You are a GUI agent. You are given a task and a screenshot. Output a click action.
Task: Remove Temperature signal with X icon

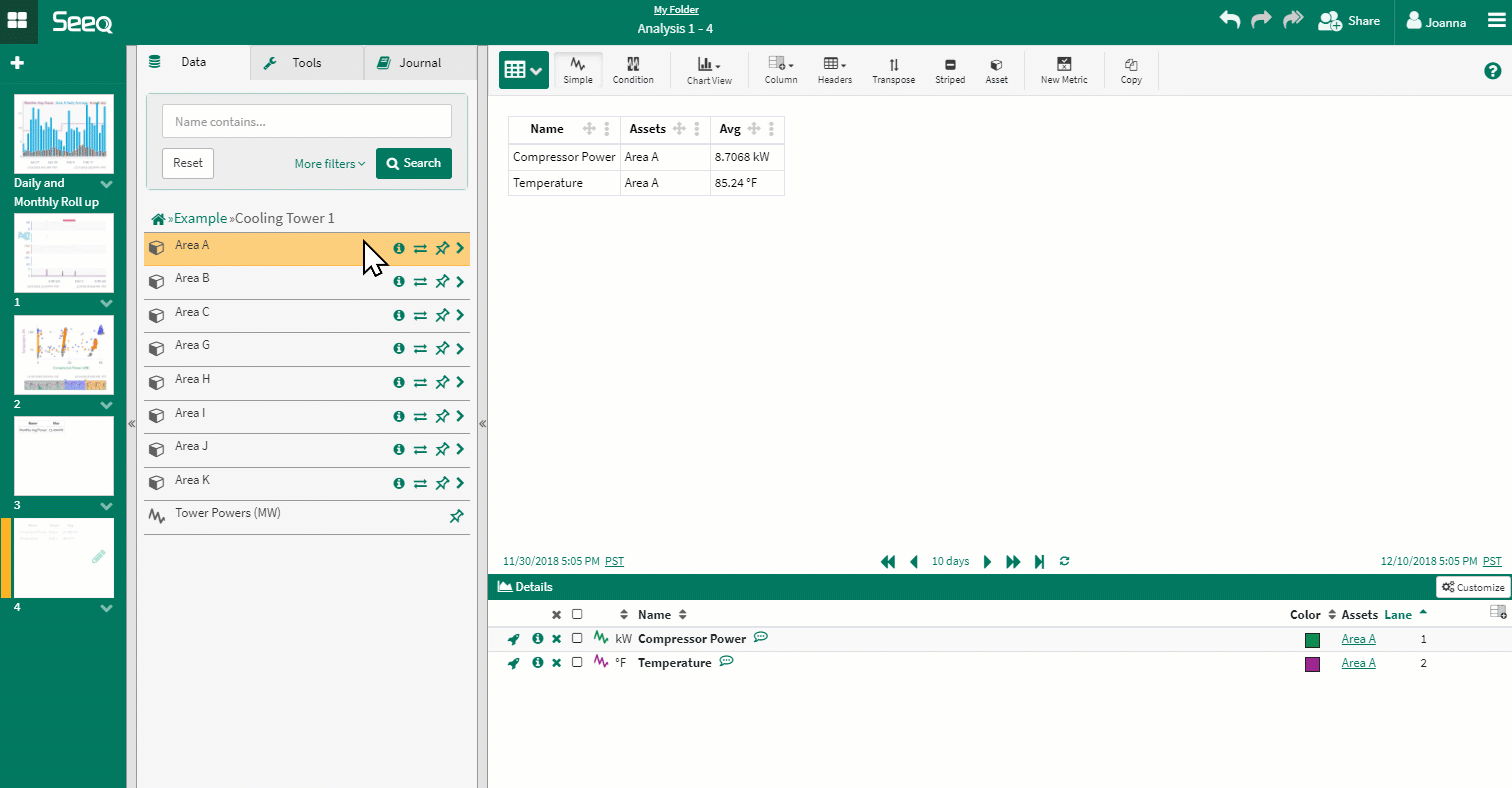click(x=556, y=663)
